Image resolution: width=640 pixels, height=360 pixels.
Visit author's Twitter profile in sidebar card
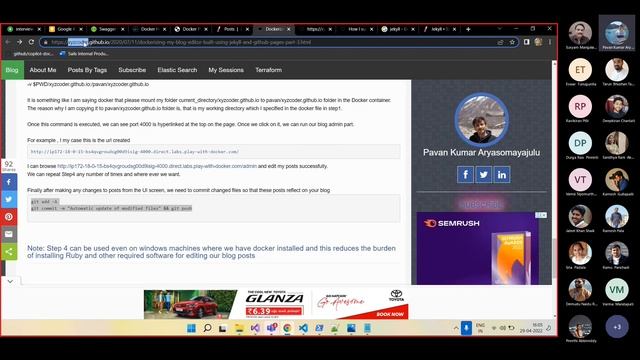coord(484,175)
